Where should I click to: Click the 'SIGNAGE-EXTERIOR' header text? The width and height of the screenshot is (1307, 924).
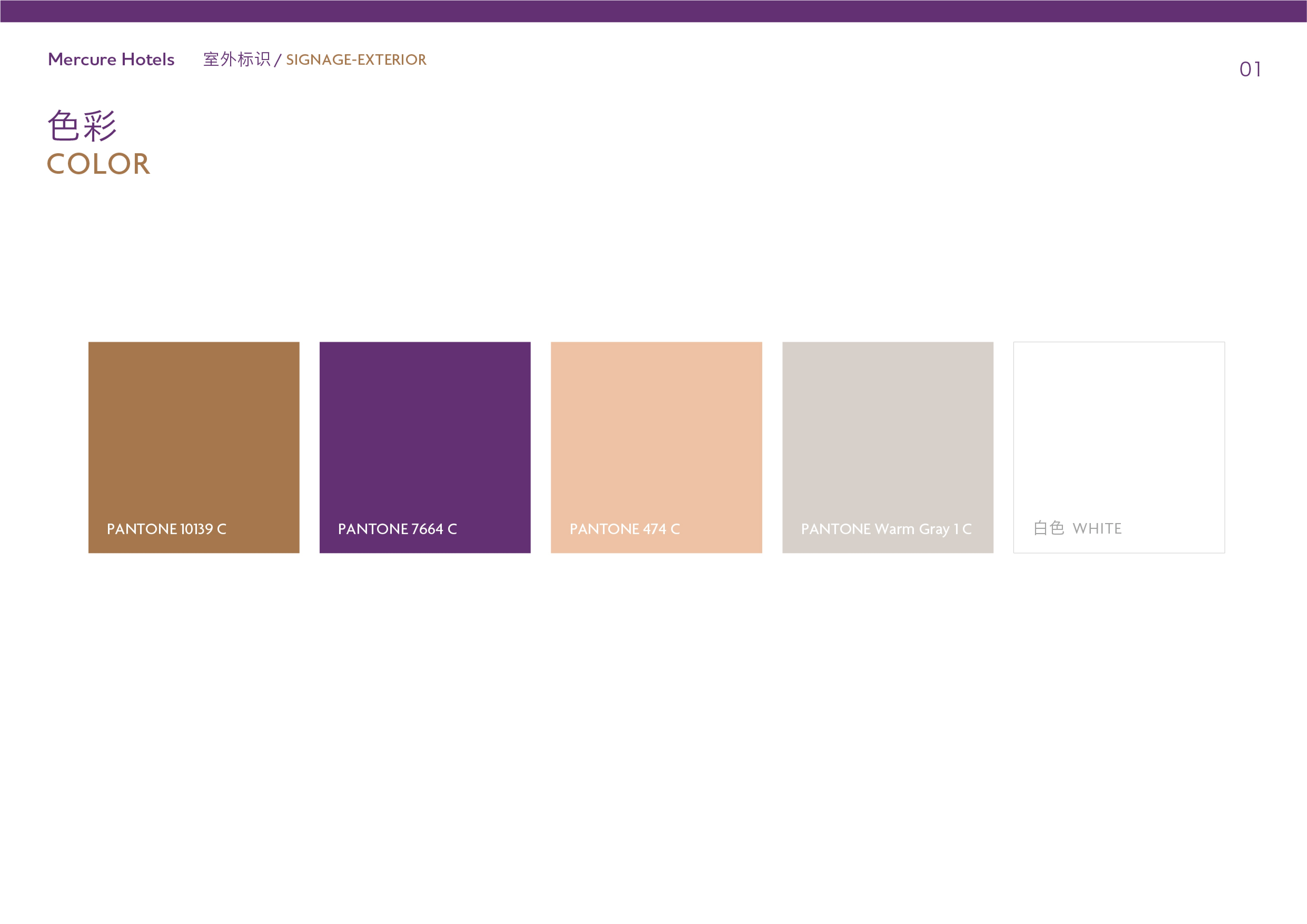click(x=356, y=60)
